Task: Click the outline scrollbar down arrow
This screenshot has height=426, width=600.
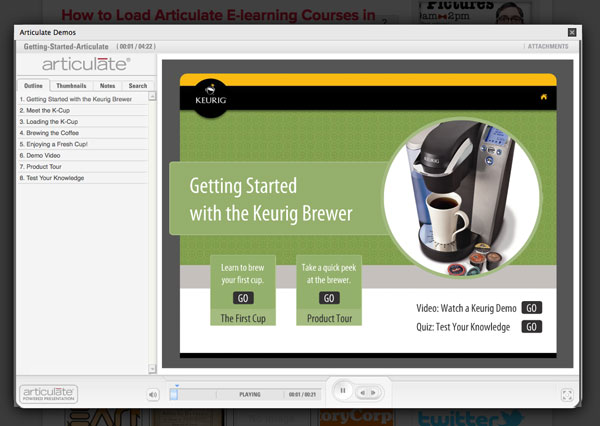Action: pyautogui.click(x=152, y=369)
